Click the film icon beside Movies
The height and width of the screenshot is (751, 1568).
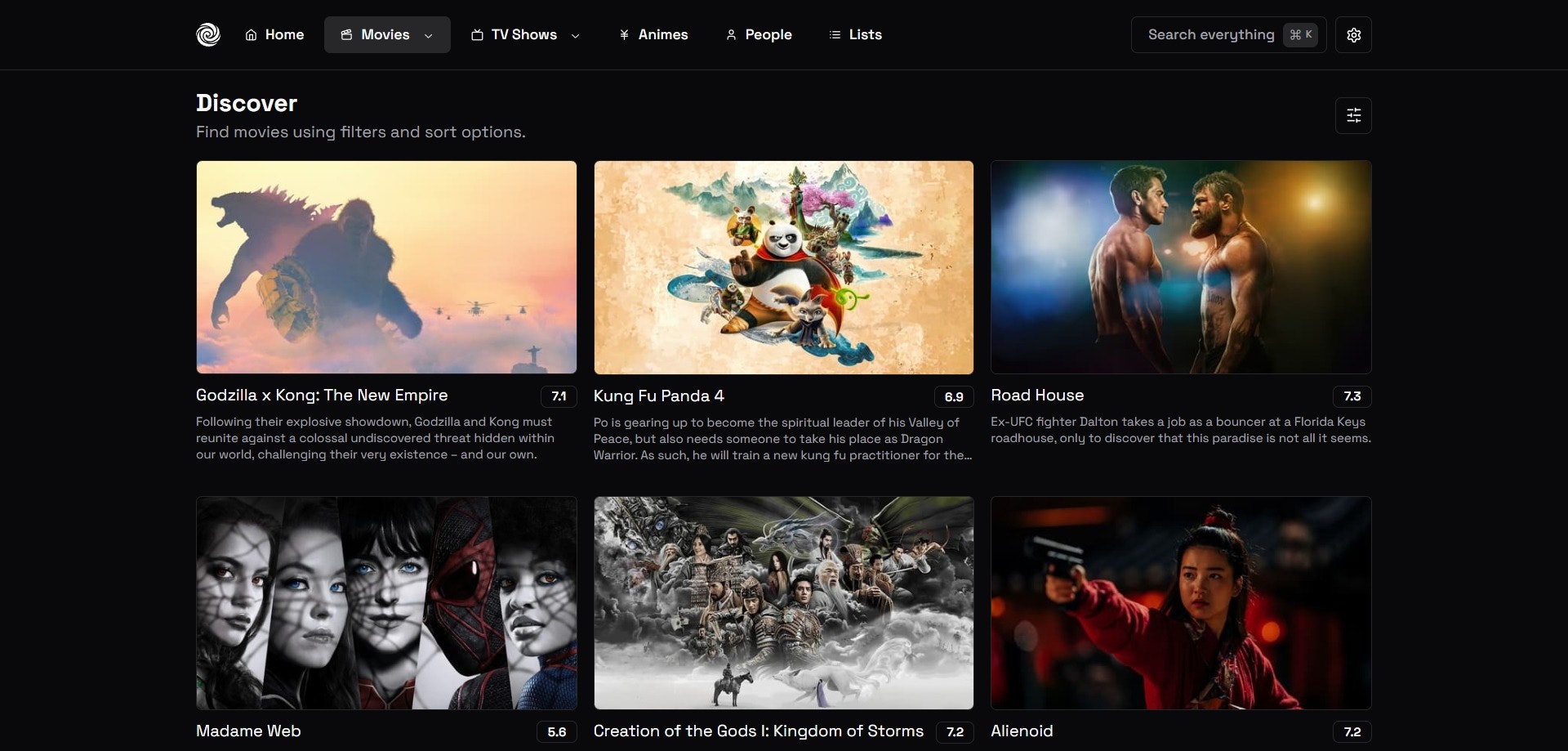point(346,35)
